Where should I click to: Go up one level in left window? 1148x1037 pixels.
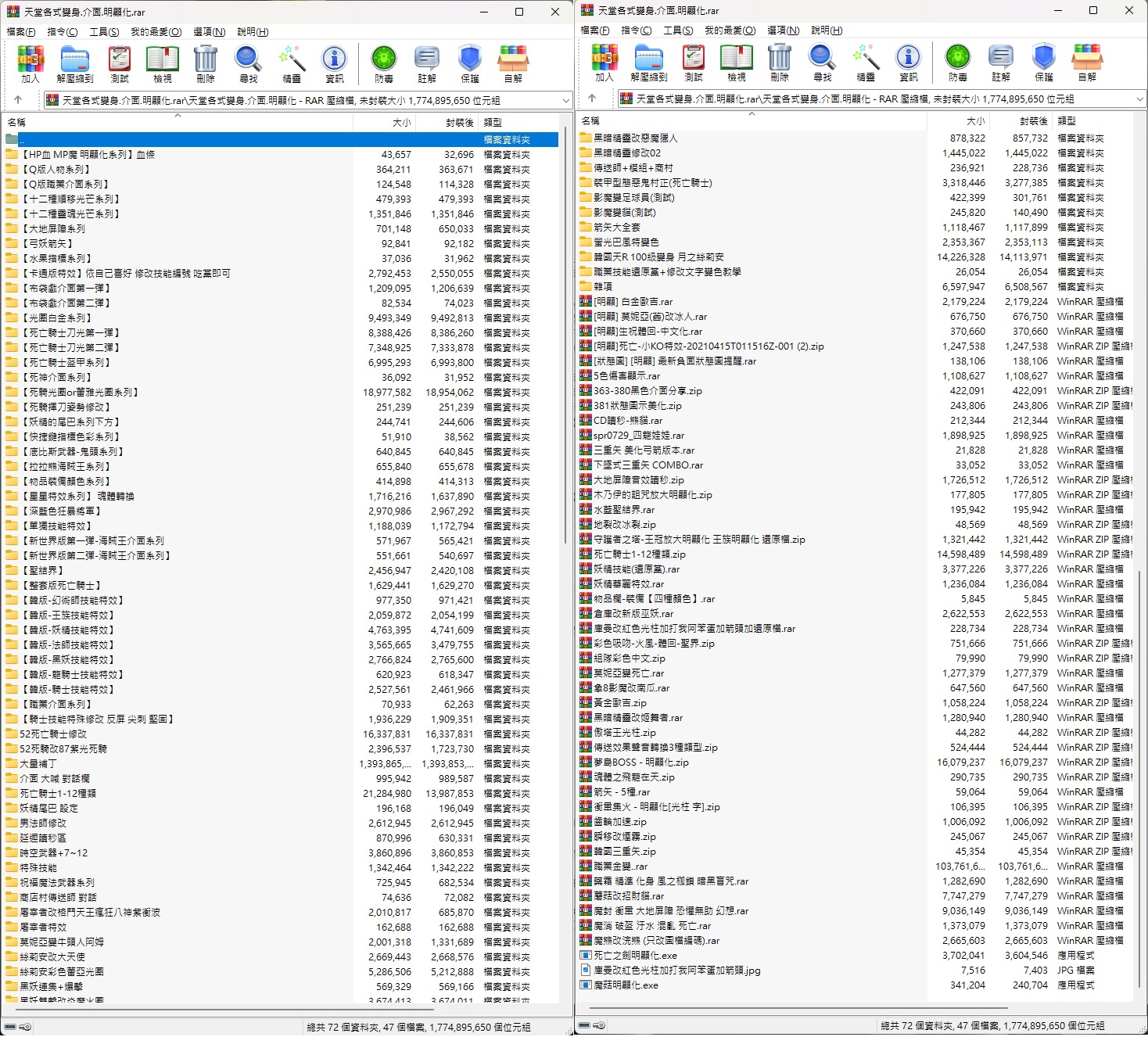pos(18,100)
